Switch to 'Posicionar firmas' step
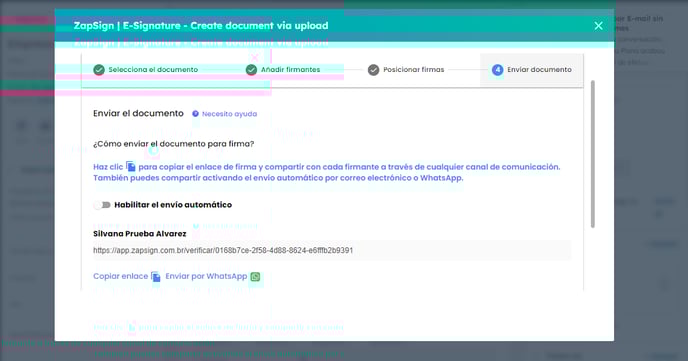The image size is (688, 361). [x=406, y=69]
